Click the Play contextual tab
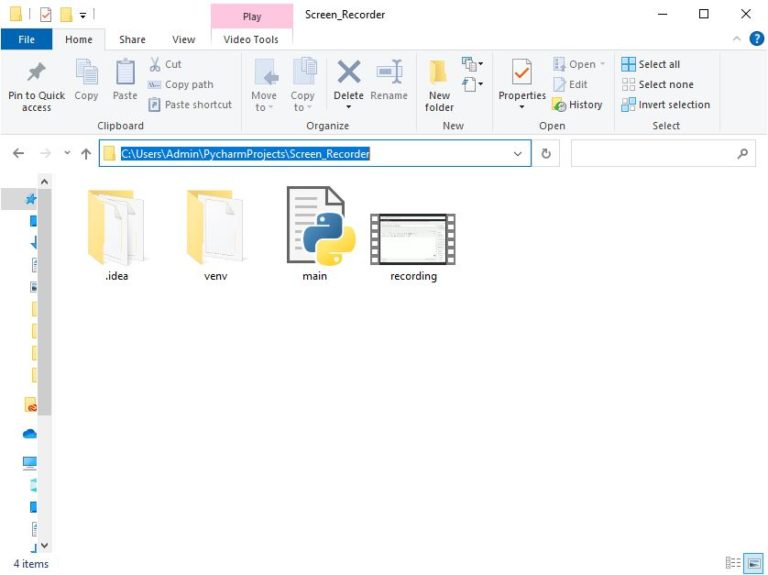768x575 pixels. click(252, 16)
